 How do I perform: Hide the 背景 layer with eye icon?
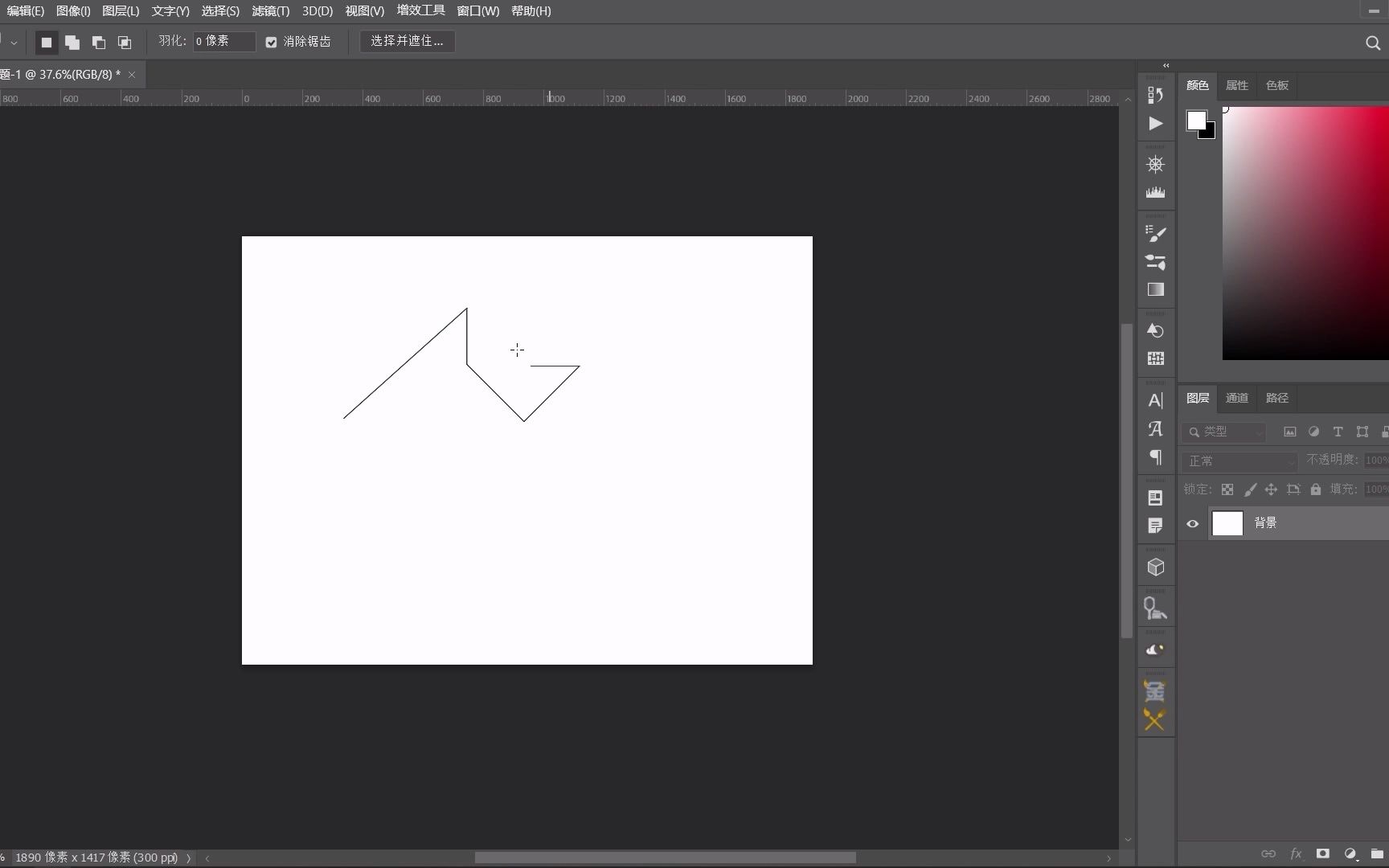(x=1192, y=523)
